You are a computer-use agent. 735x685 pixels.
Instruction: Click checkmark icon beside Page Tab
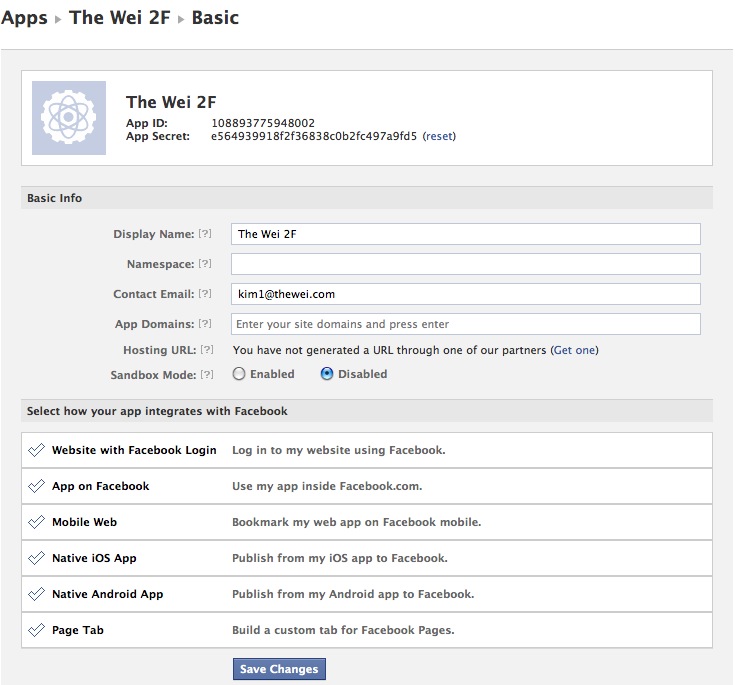pos(36,630)
